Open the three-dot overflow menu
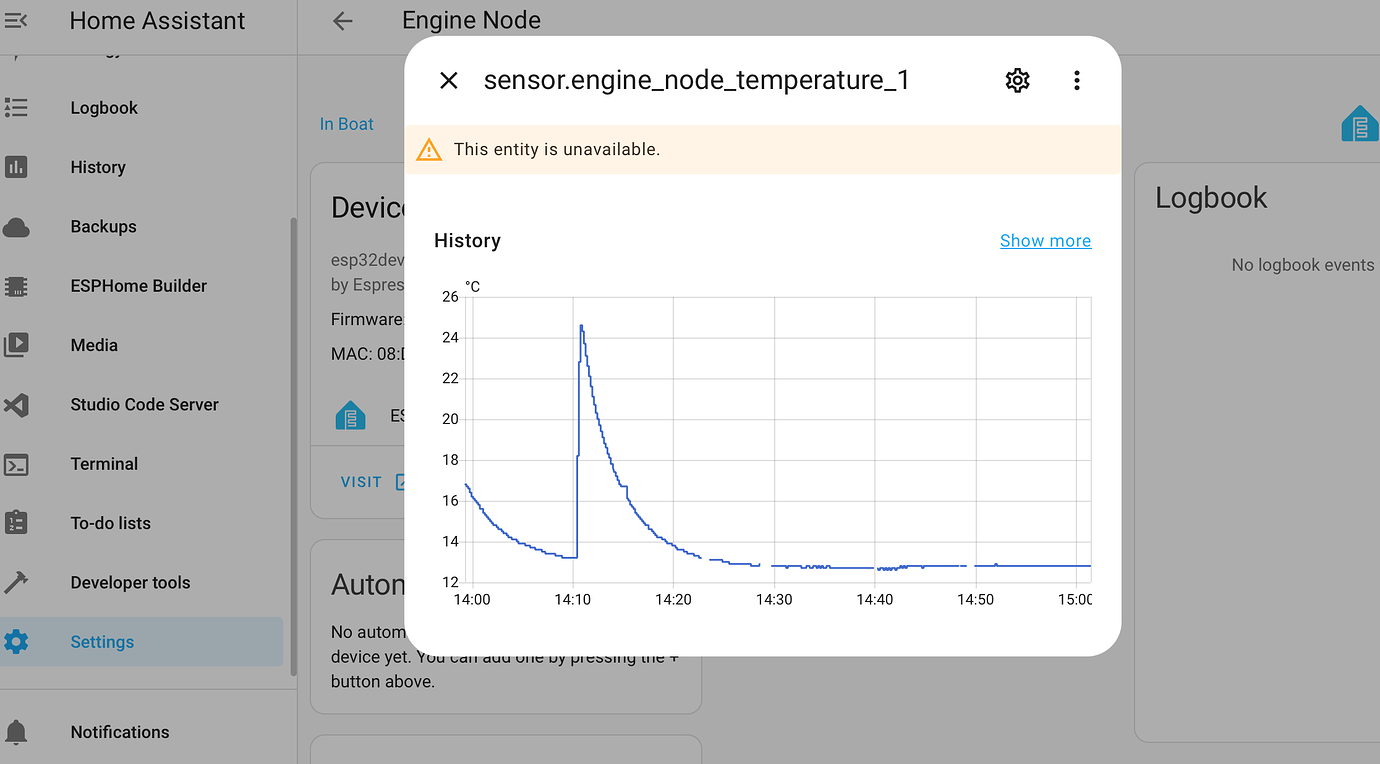 pos(1077,80)
